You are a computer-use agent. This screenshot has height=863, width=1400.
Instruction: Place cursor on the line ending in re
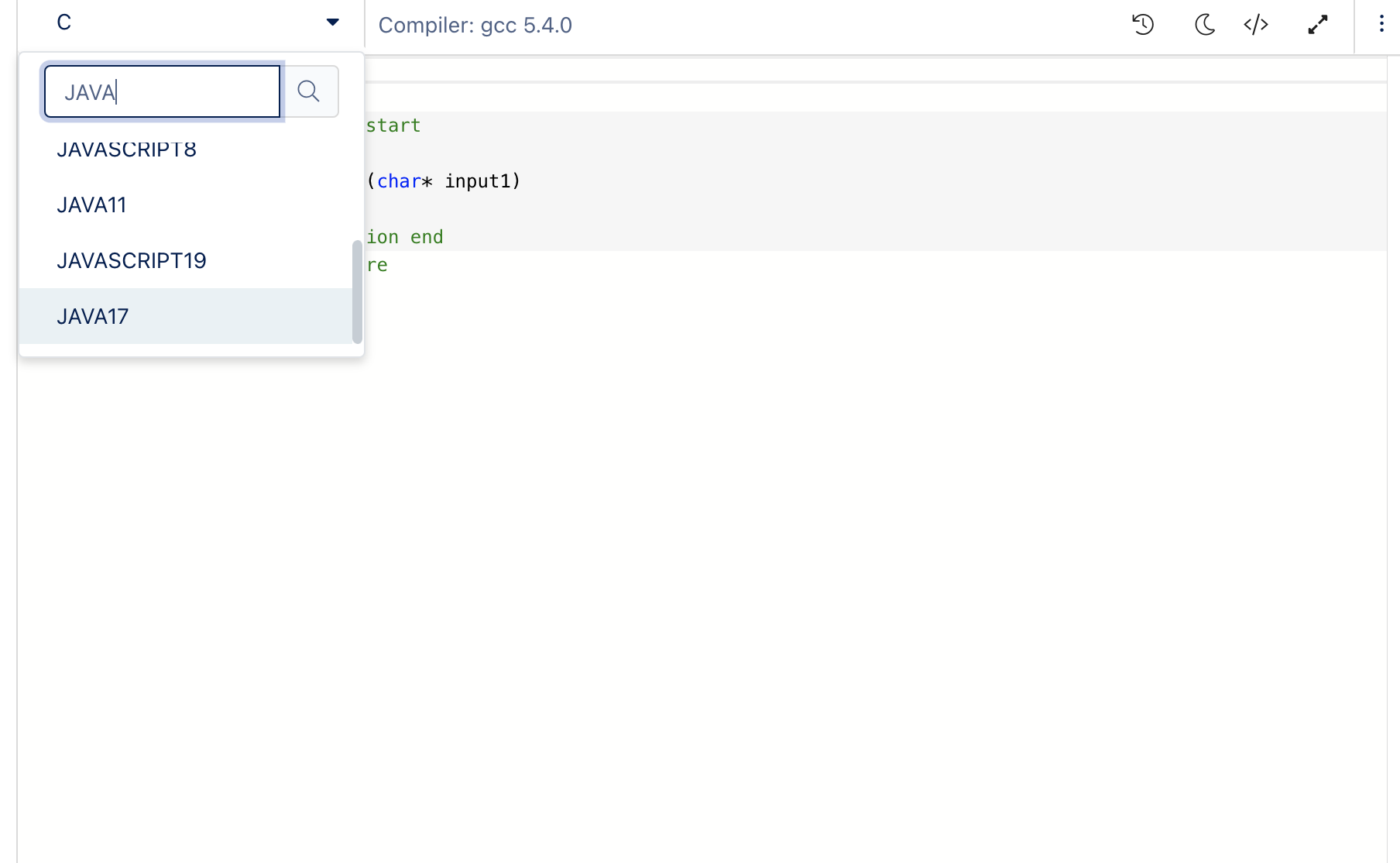[377, 265]
